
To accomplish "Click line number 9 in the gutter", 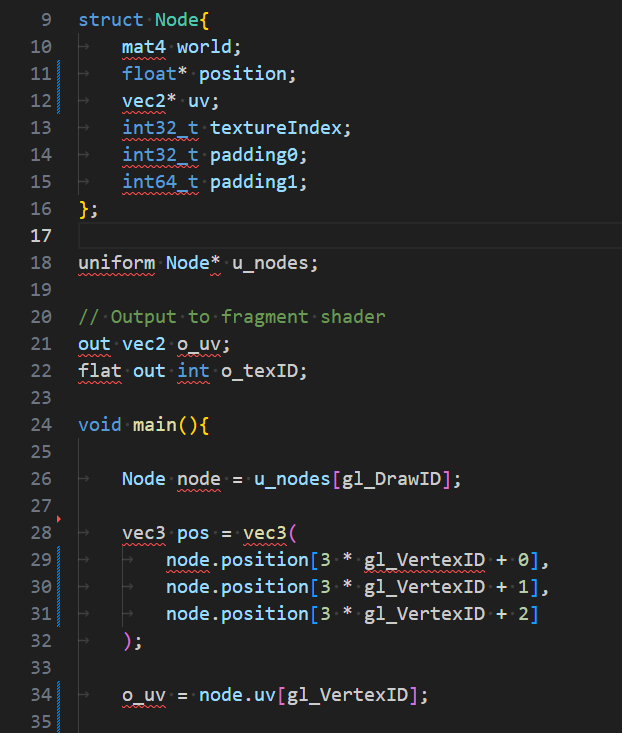I will pyautogui.click(x=46, y=20).
